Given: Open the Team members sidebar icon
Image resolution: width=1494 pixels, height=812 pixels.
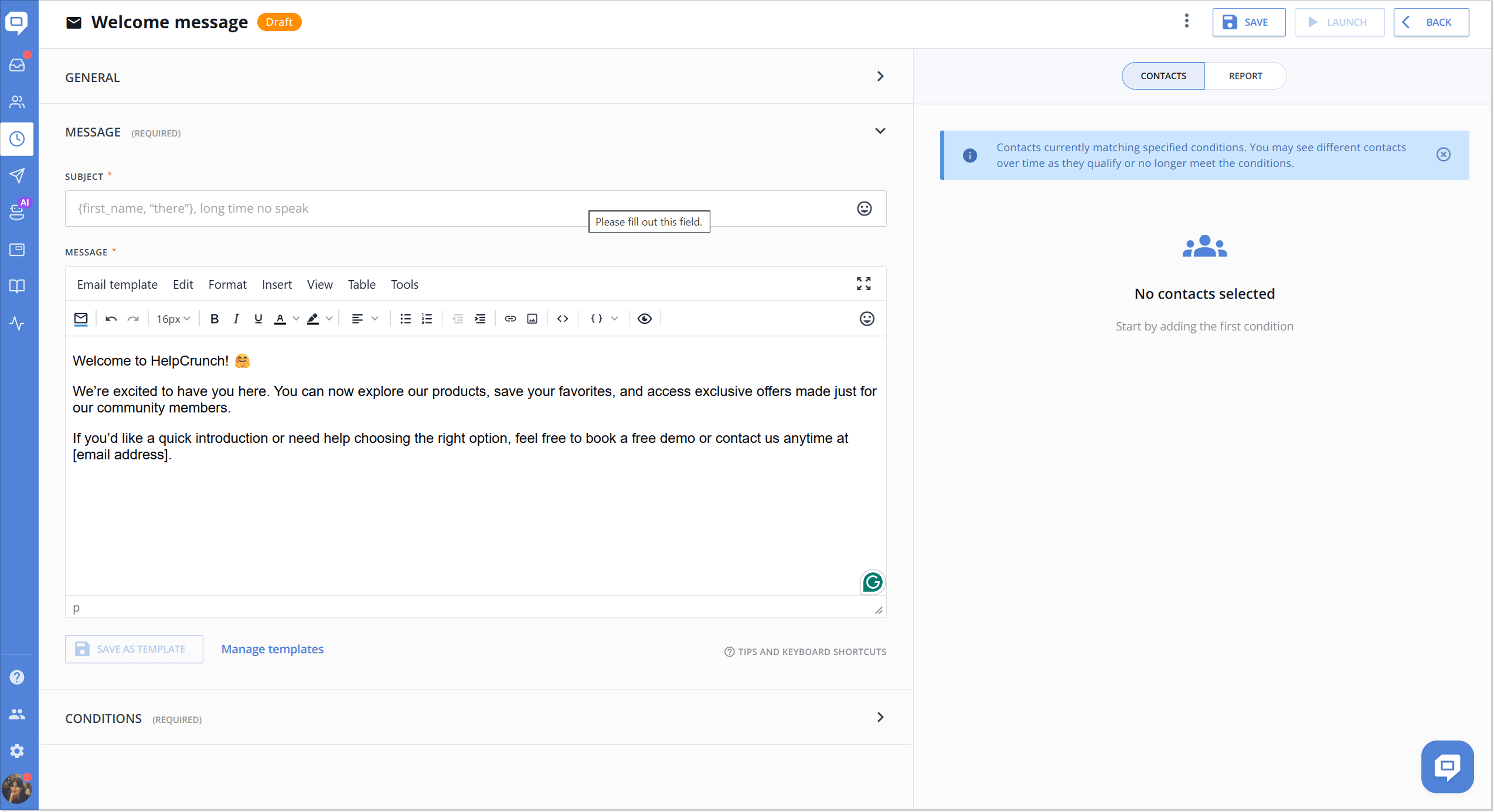Looking at the screenshot, I should (x=17, y=714).
